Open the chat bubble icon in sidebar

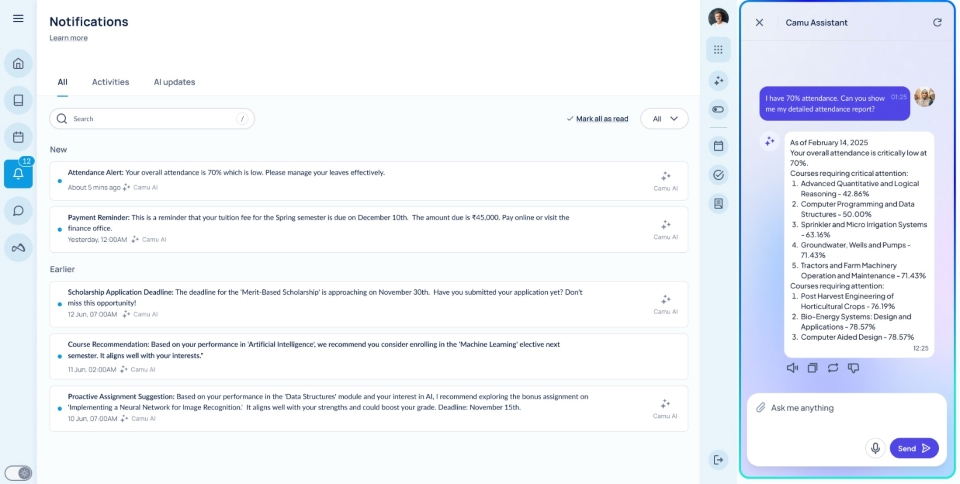[18, 211]
